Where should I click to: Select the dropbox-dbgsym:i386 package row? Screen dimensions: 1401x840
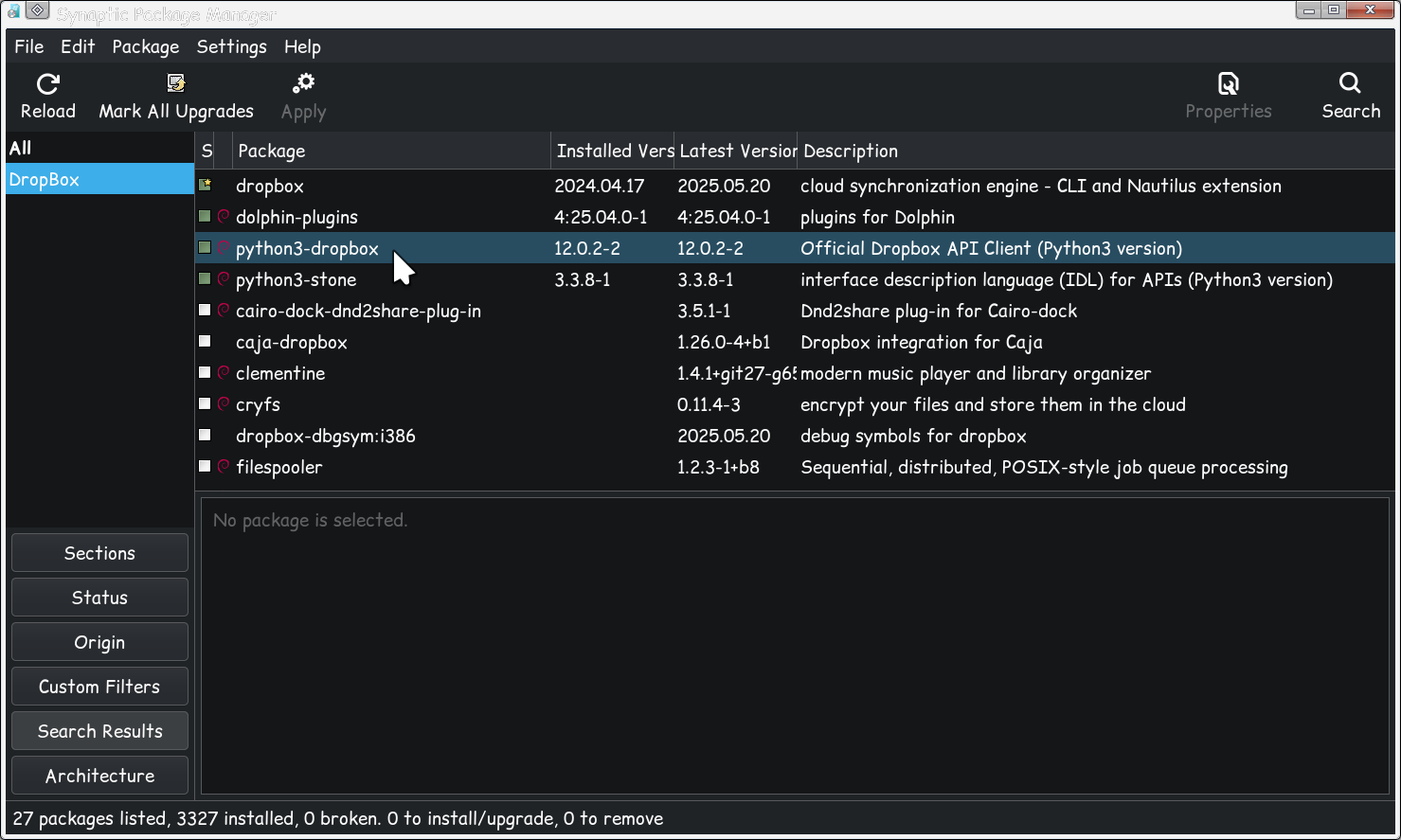pos(325,436)
